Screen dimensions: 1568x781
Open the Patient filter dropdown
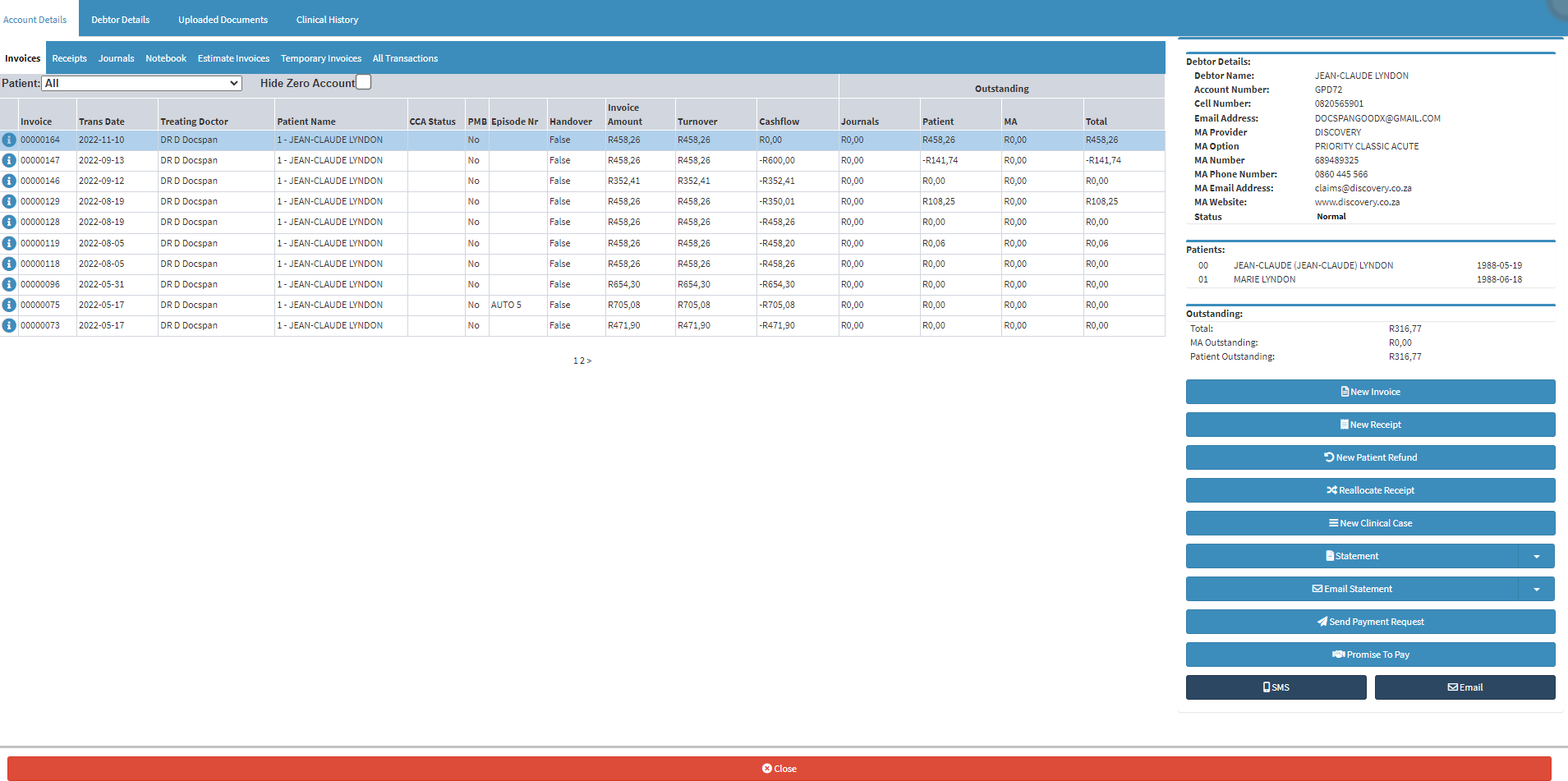click(x=141, y=84)
